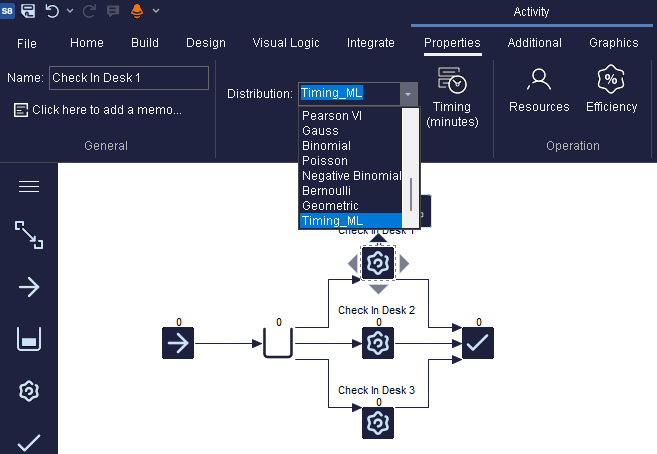
Task: Open Timing (minutes) settings
Action: pos(452,97)
